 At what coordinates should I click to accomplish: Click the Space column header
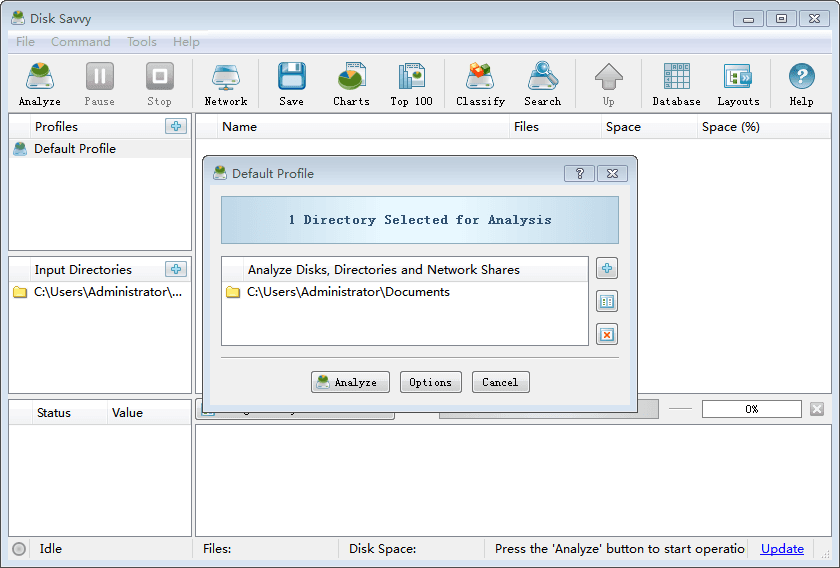coord(649,126)
